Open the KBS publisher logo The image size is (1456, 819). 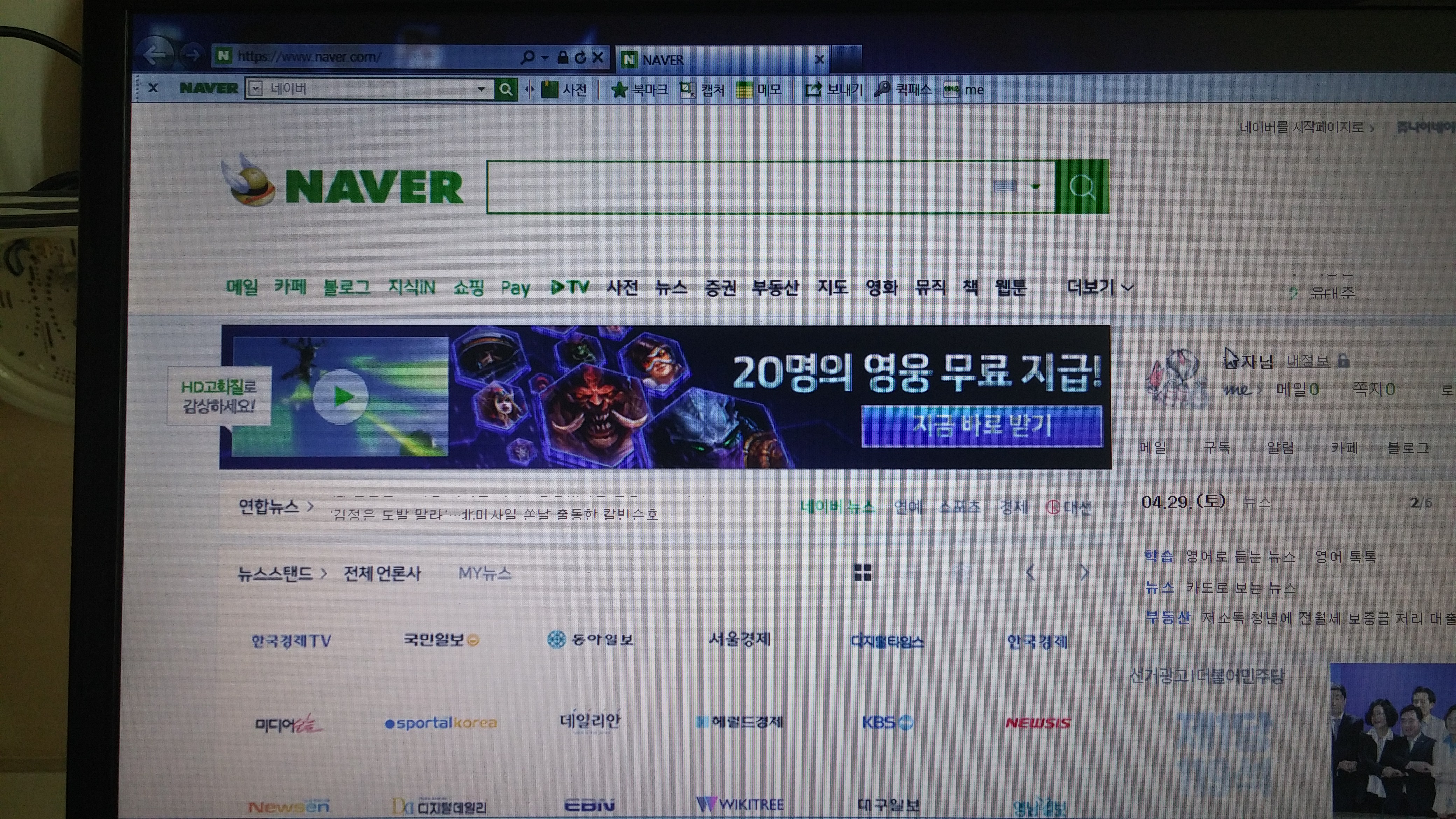(887, 722)
